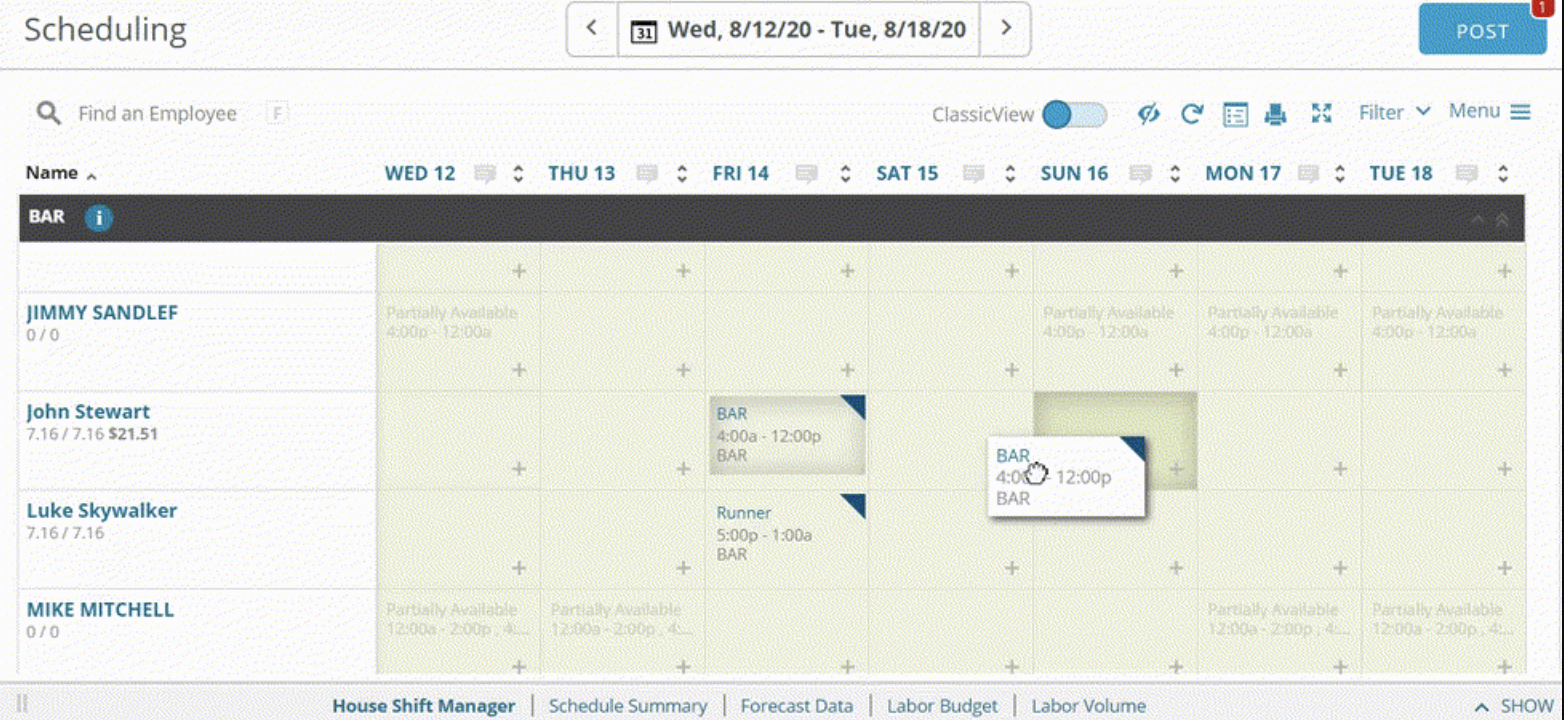The height and width of the screenshot is (720, 1564).
Task: Switch to the Schedule Summary tab
Action: [x=627, y=706]
